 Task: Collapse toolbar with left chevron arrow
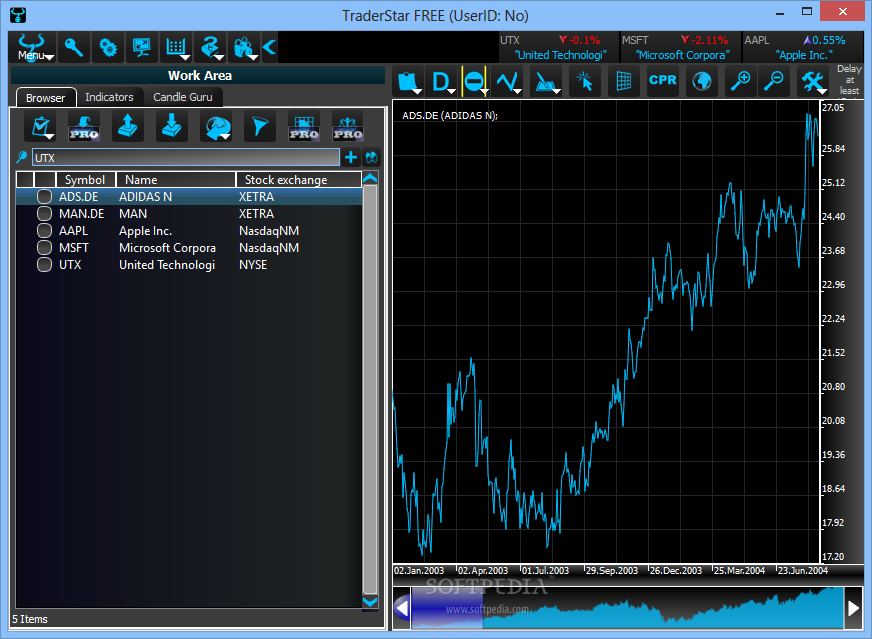click(270, 47)
